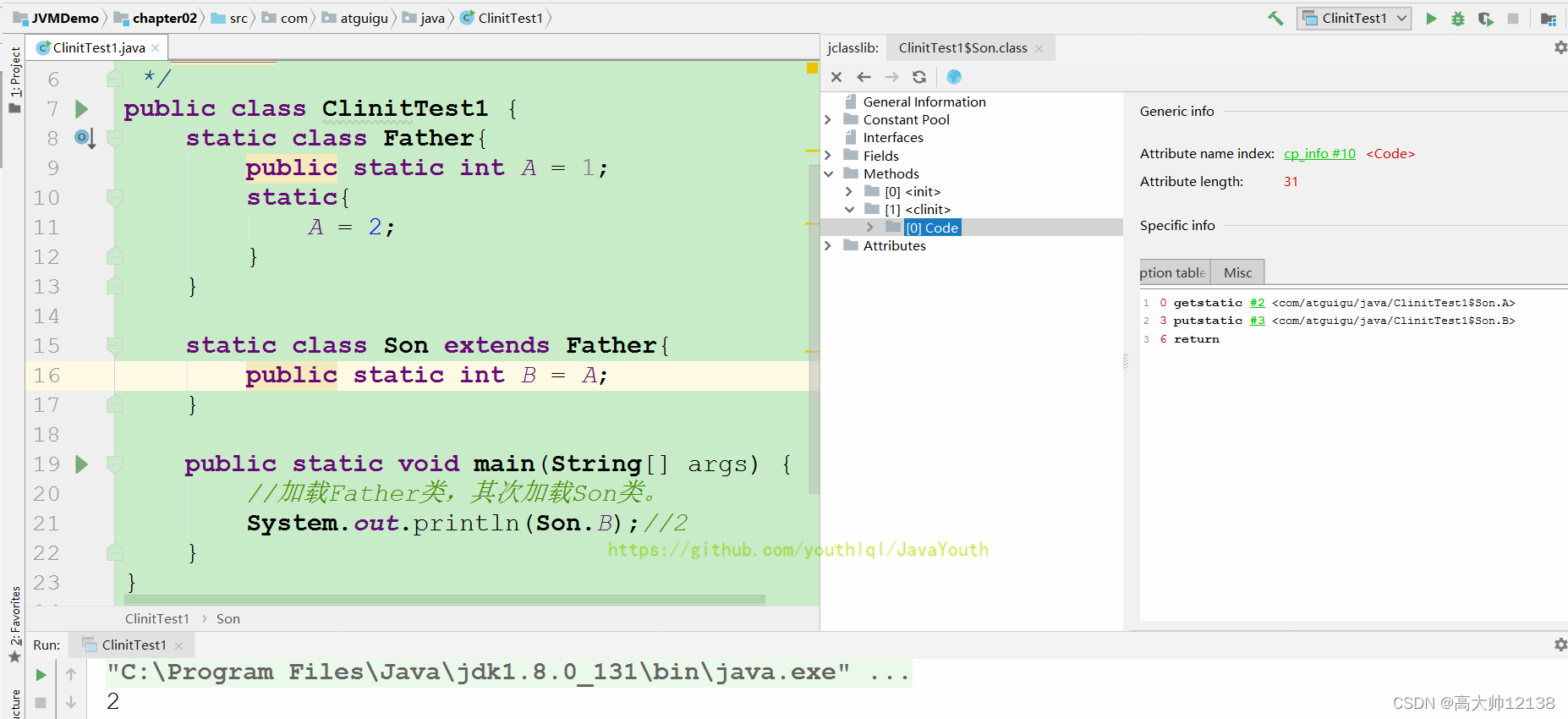Collapse the [1] <clinit> method node
Screen dimensions: 1568x719
click(849, 210)
